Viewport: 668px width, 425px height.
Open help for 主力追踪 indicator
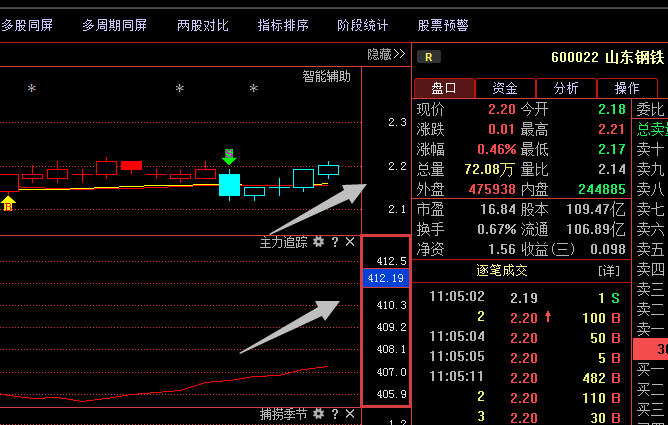pyautogui.click(x=335, y=242)
